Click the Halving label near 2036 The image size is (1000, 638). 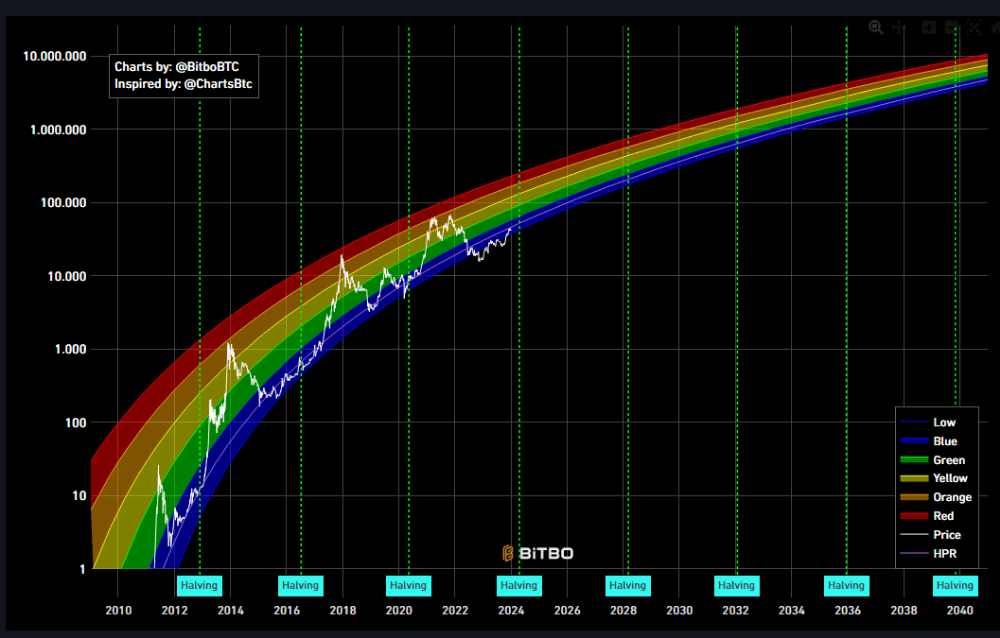click(x=845, y=585)
